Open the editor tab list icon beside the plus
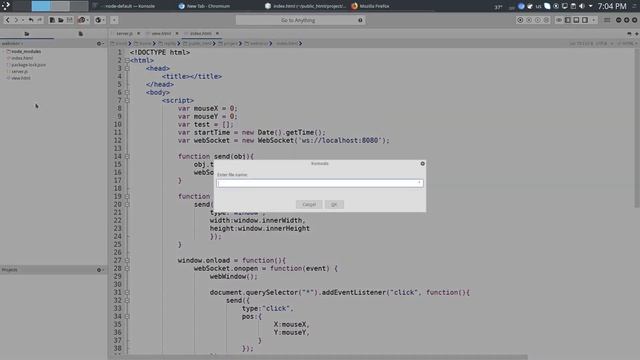 pyautogui.click(x=629, y=33)
